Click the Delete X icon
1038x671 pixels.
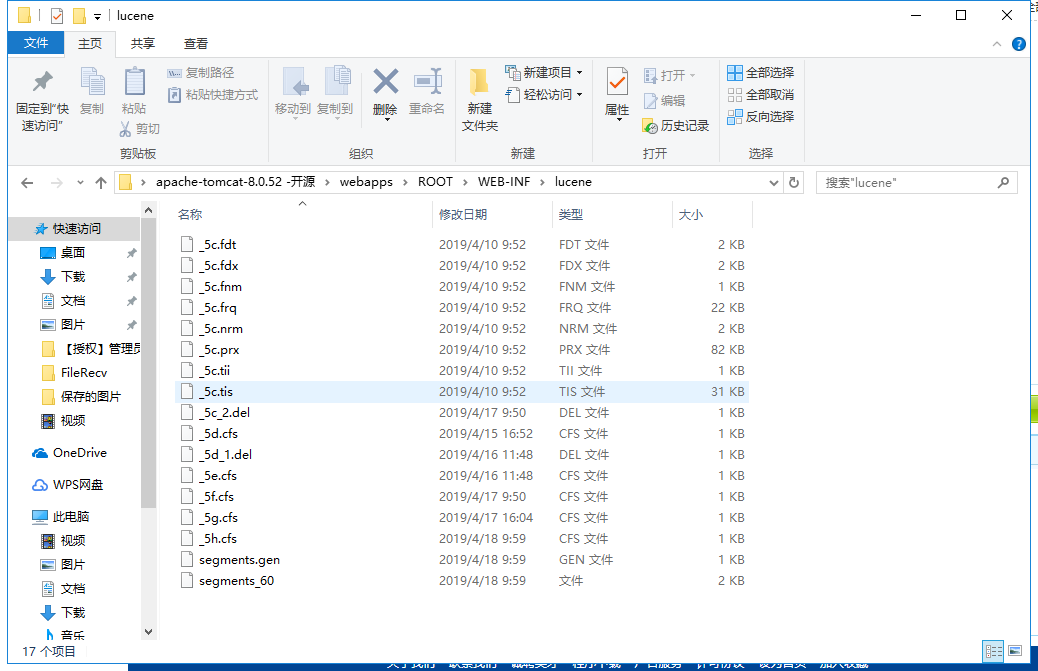click(385, 81)
